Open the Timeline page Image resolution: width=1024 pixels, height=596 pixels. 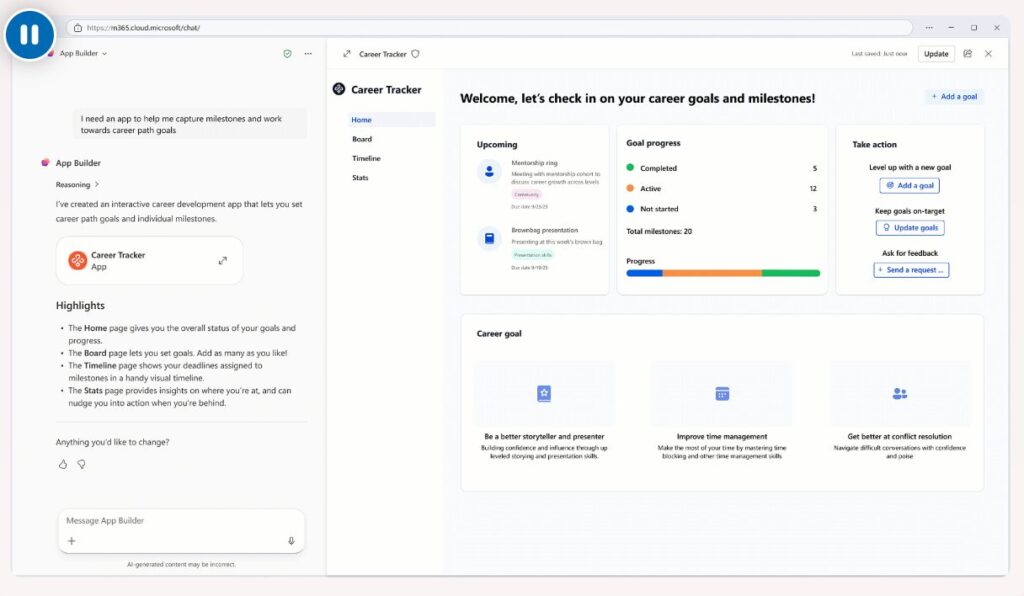pos(366,158)
